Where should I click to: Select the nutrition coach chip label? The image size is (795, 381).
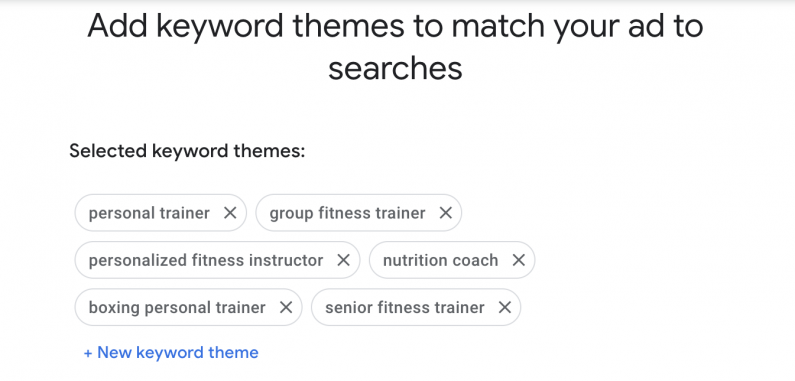(x=441, y=260)
